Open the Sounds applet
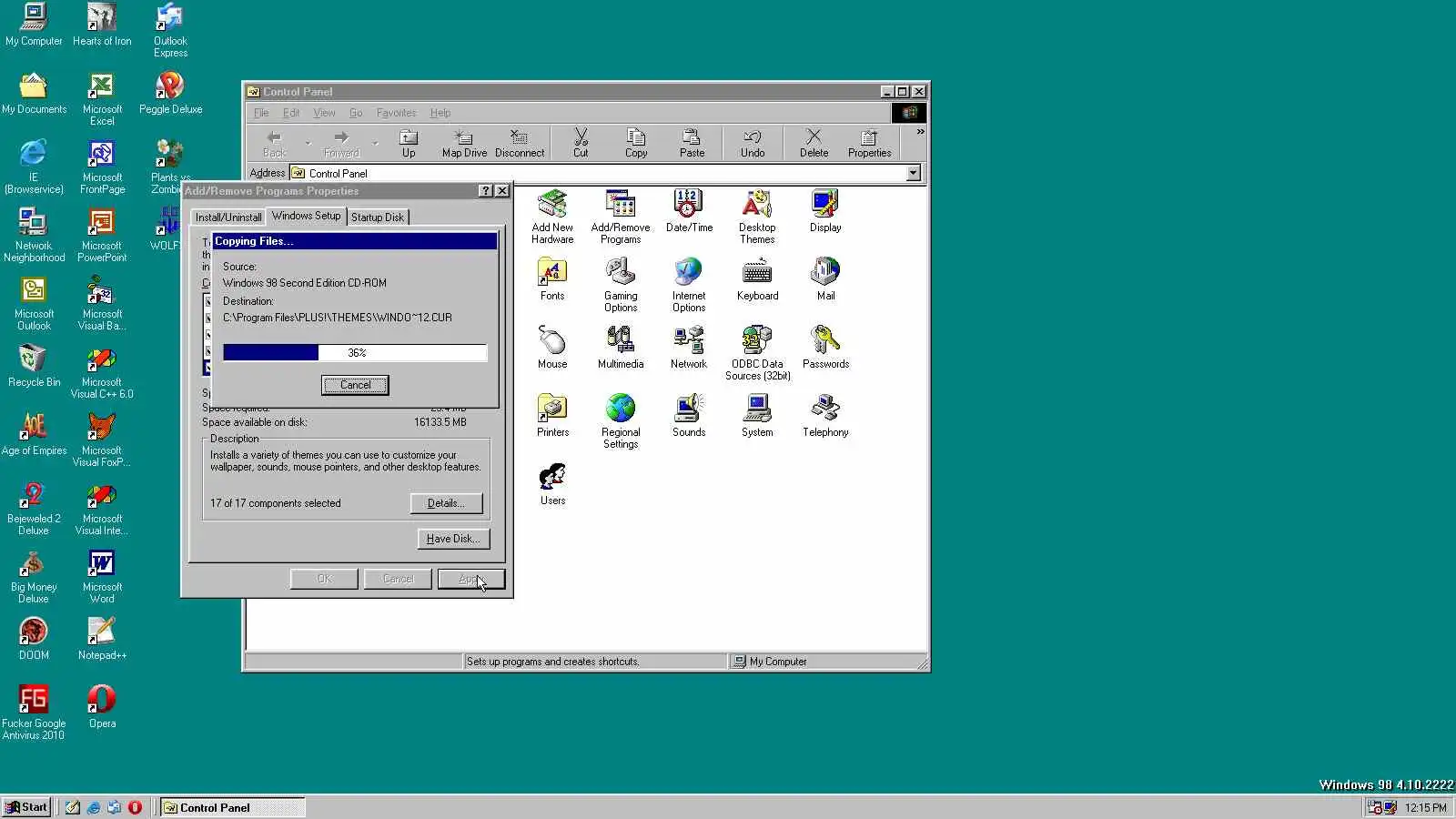Viewport: 1456px width, 819px height. [689, 416]
